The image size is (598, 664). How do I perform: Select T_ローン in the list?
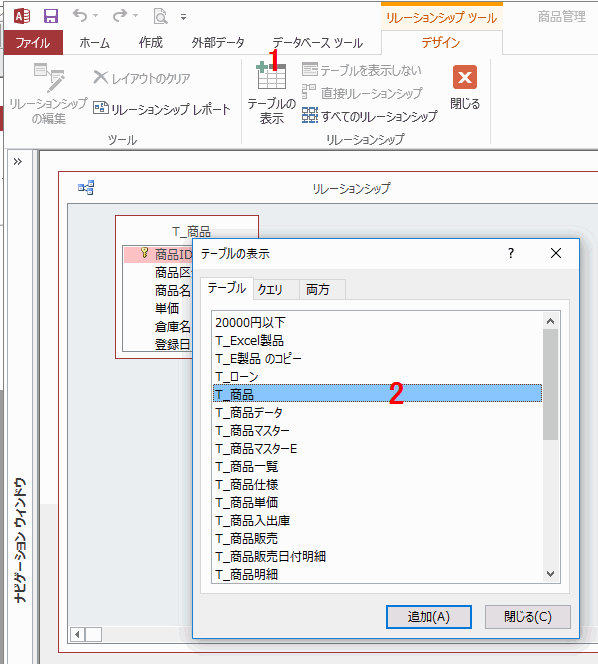point(378,376)
